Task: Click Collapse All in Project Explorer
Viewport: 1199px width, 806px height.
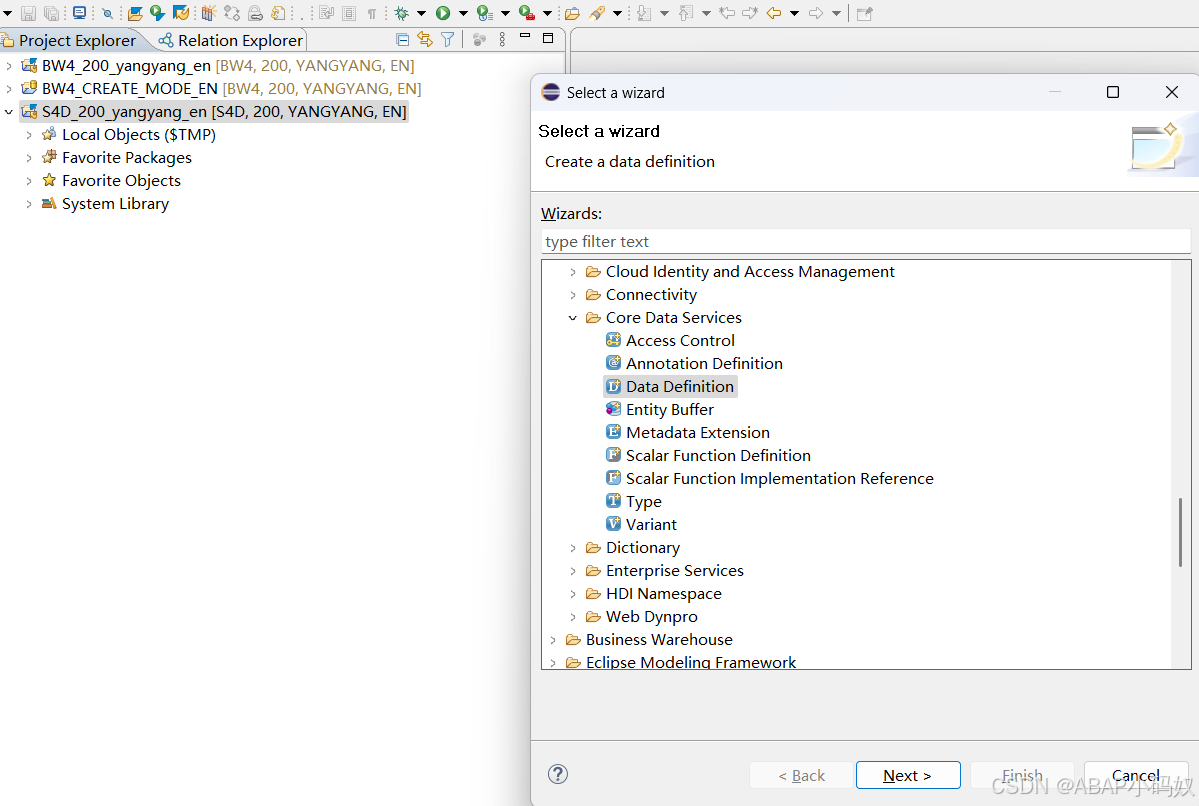Action: [x=402, y=39]
